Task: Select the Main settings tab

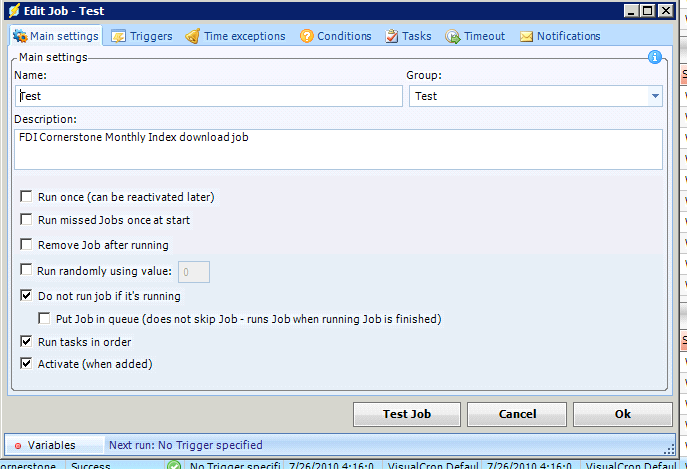Action: (56, 36)
